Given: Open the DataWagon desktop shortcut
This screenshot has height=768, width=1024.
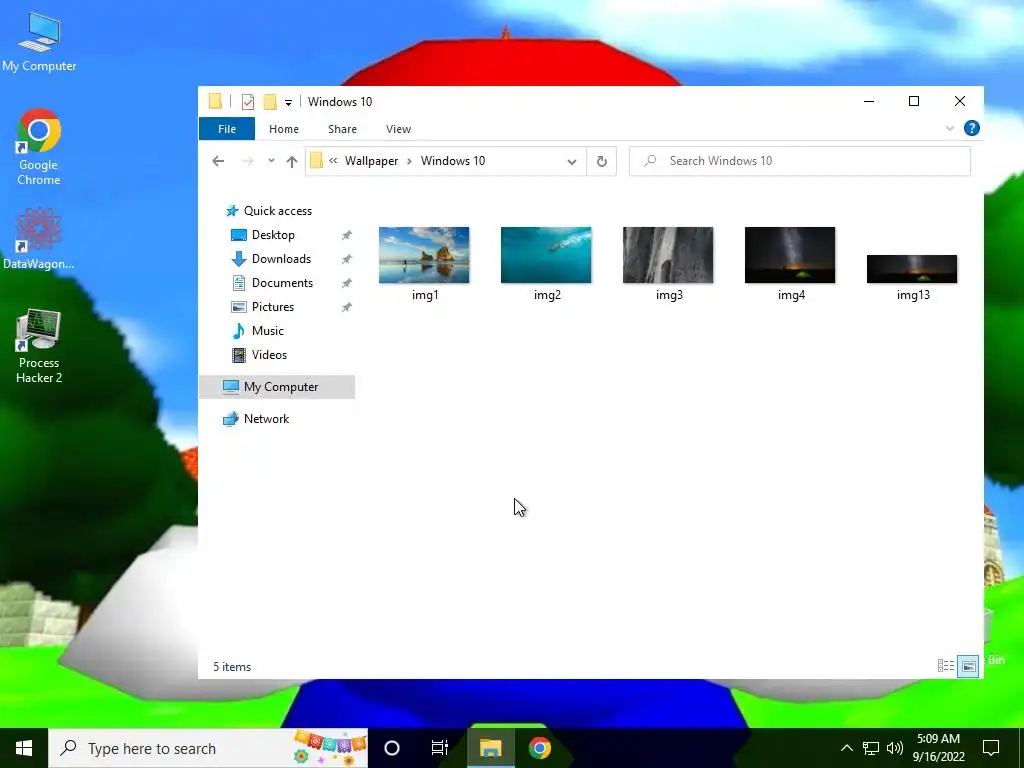Looking at the screenshot, I should (x=39, y=238).
